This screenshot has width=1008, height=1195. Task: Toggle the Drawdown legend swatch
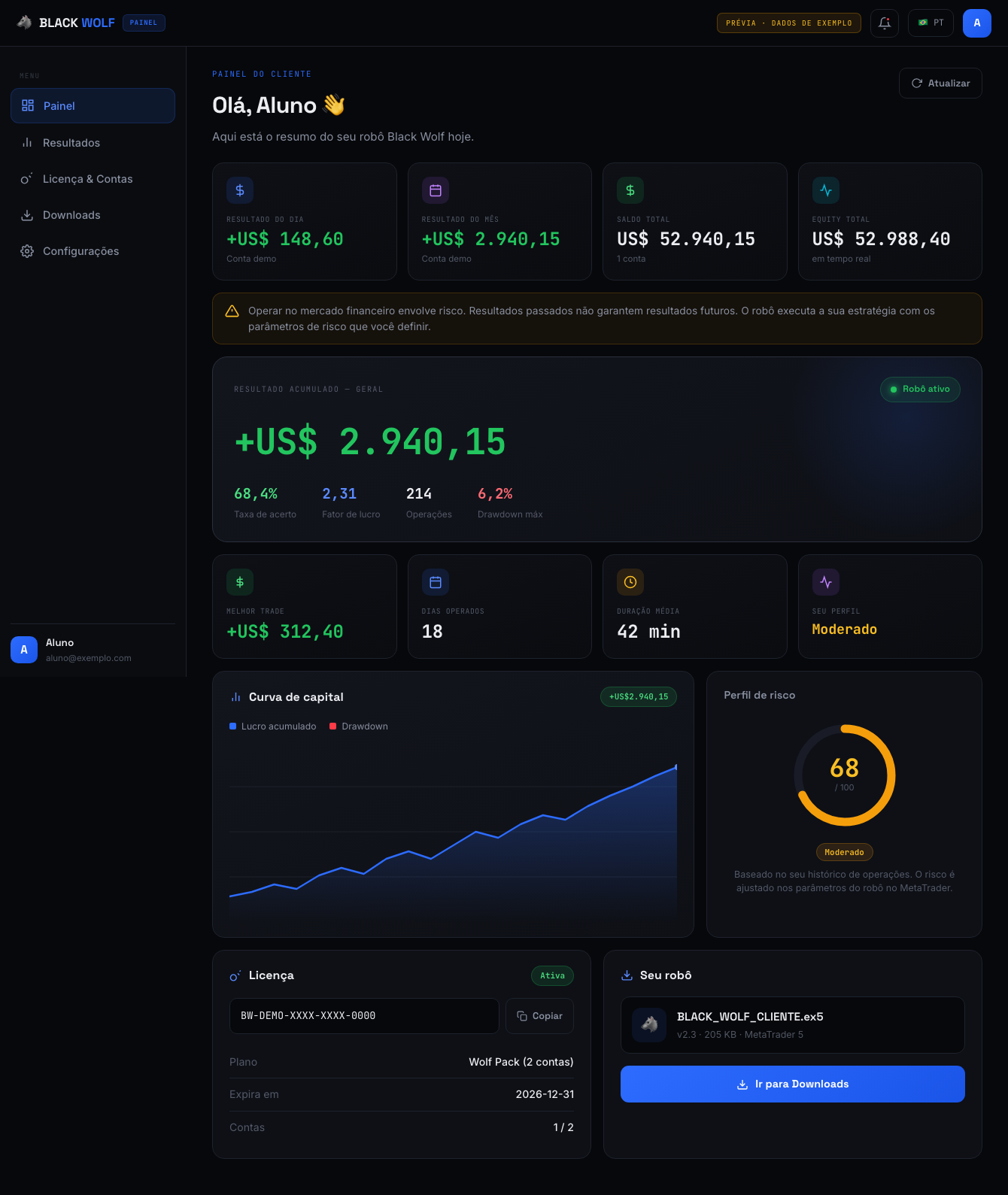click(333, 726)
